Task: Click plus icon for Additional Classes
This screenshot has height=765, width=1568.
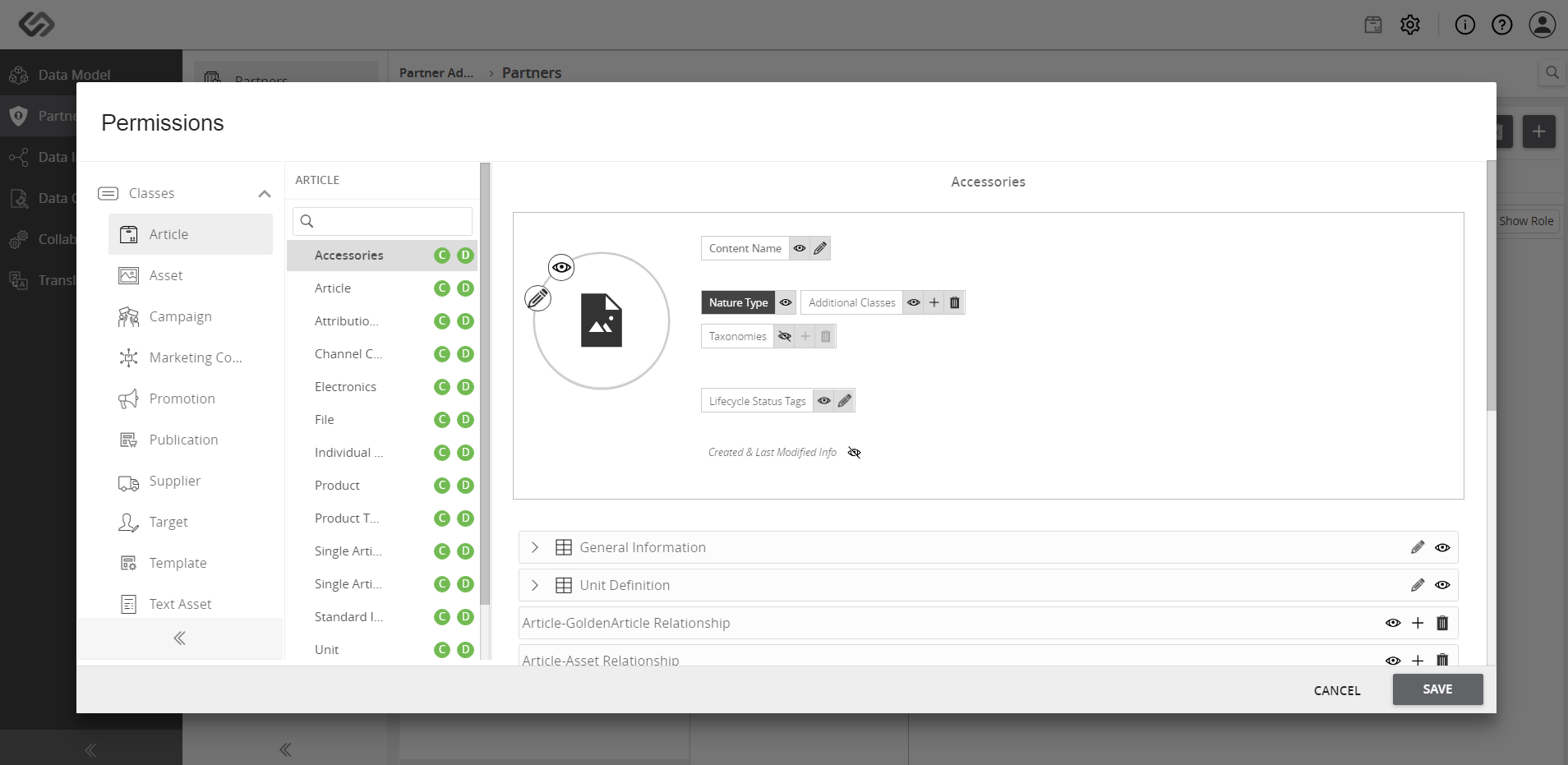Action: tap(934, 302)
